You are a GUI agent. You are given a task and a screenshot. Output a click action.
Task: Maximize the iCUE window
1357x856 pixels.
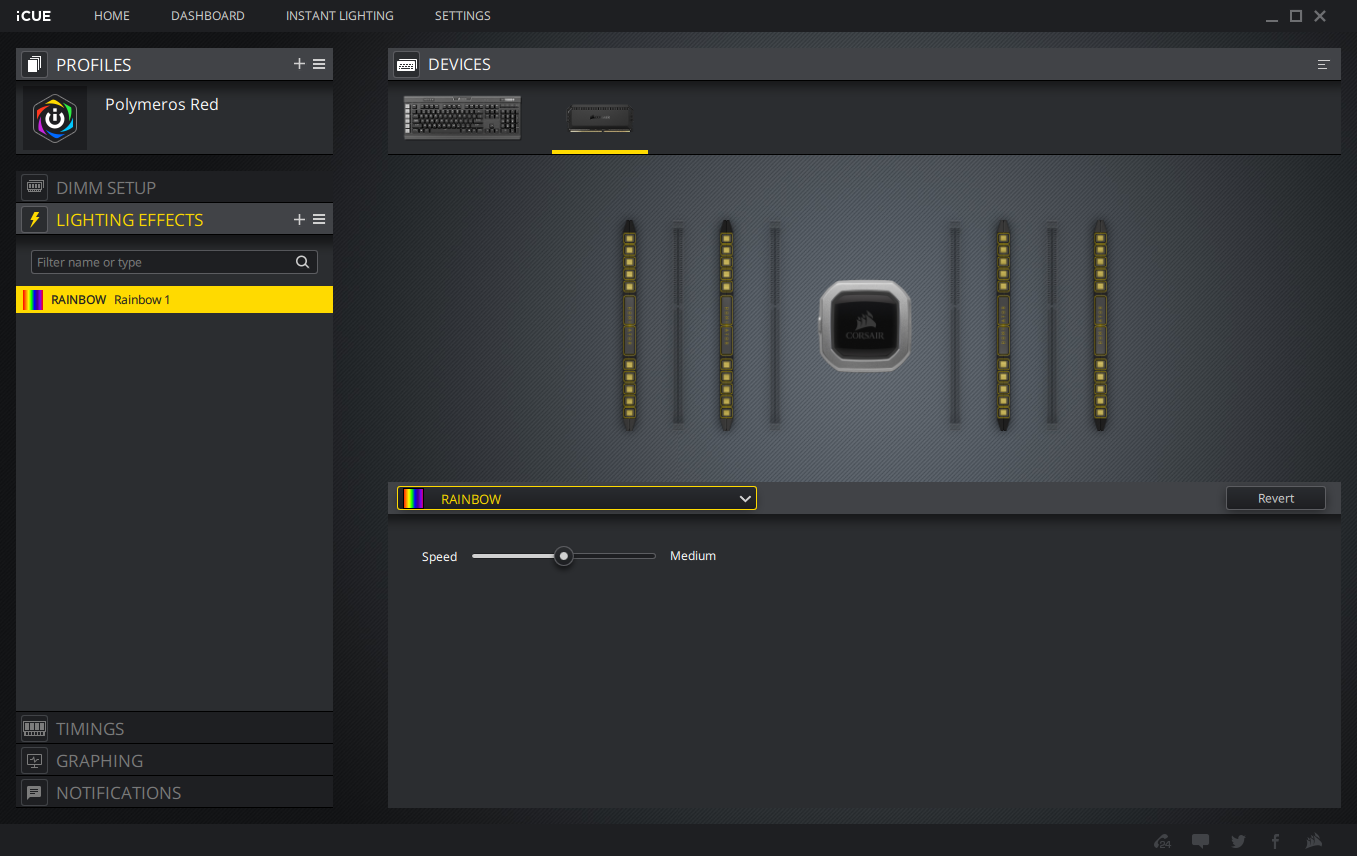(1296, 16)
